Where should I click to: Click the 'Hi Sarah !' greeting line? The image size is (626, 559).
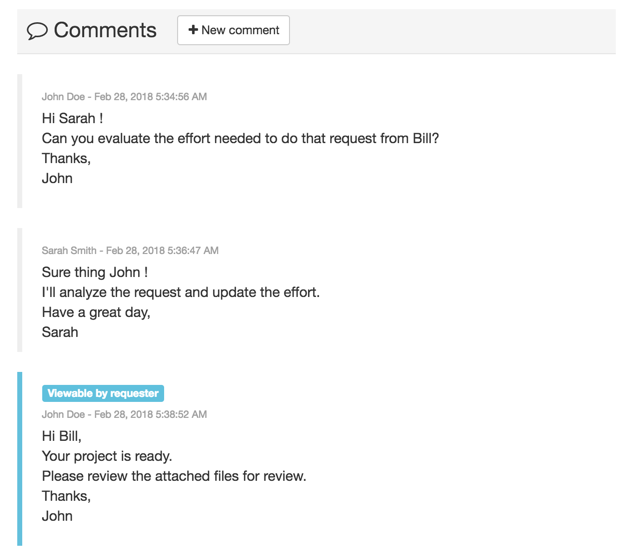73,119
